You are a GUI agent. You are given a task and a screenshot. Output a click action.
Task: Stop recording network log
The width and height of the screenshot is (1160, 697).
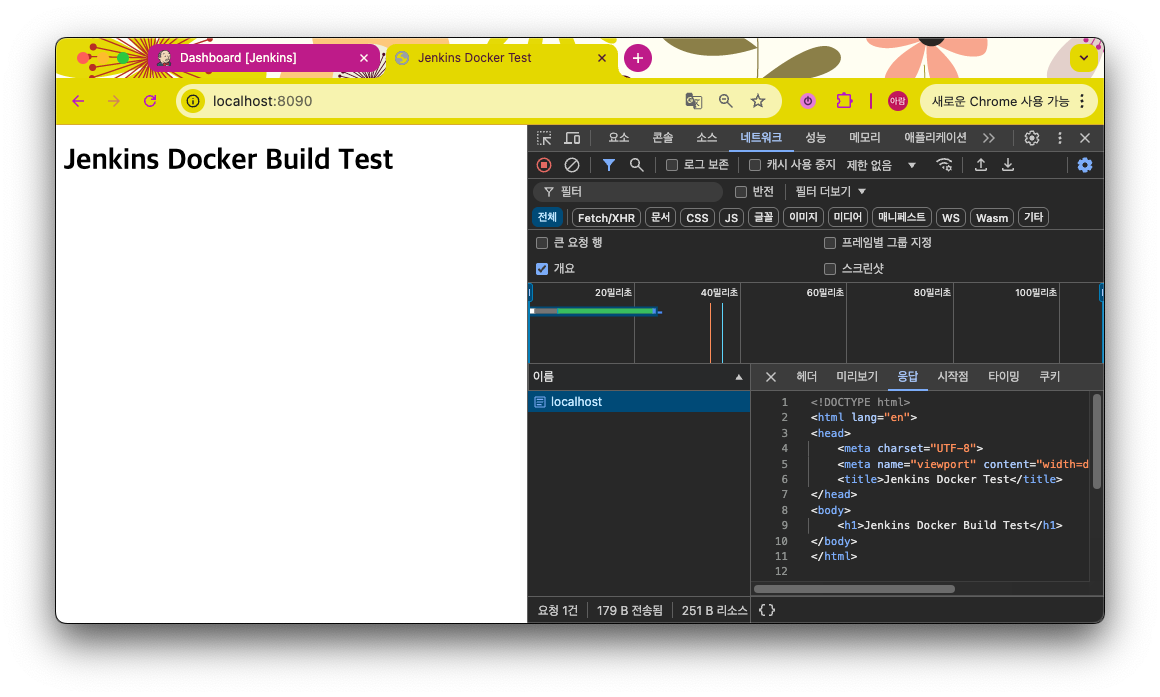[544, 165]
